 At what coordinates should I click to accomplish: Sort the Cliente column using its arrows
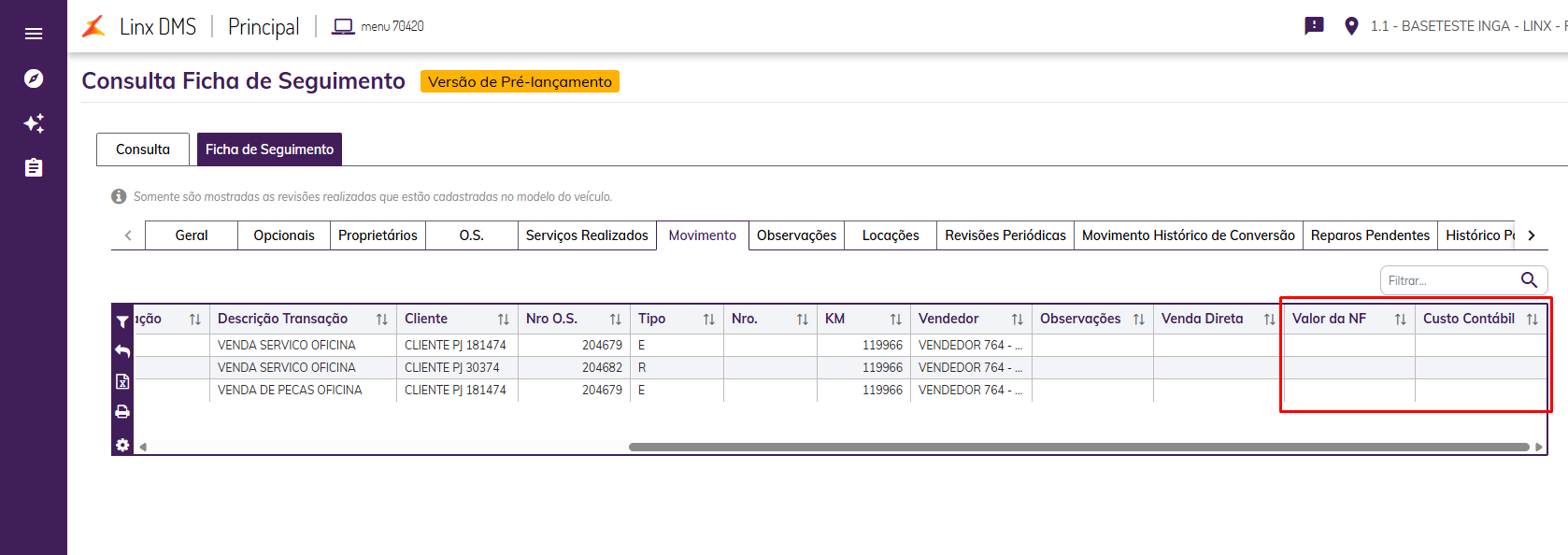[503, 320]
